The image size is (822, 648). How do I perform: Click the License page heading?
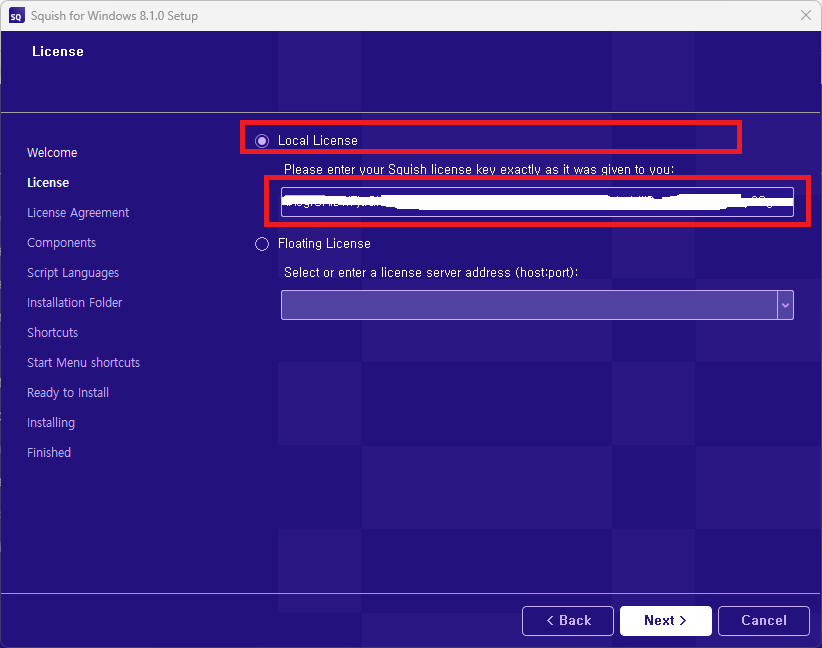click(x=58, y=51)
